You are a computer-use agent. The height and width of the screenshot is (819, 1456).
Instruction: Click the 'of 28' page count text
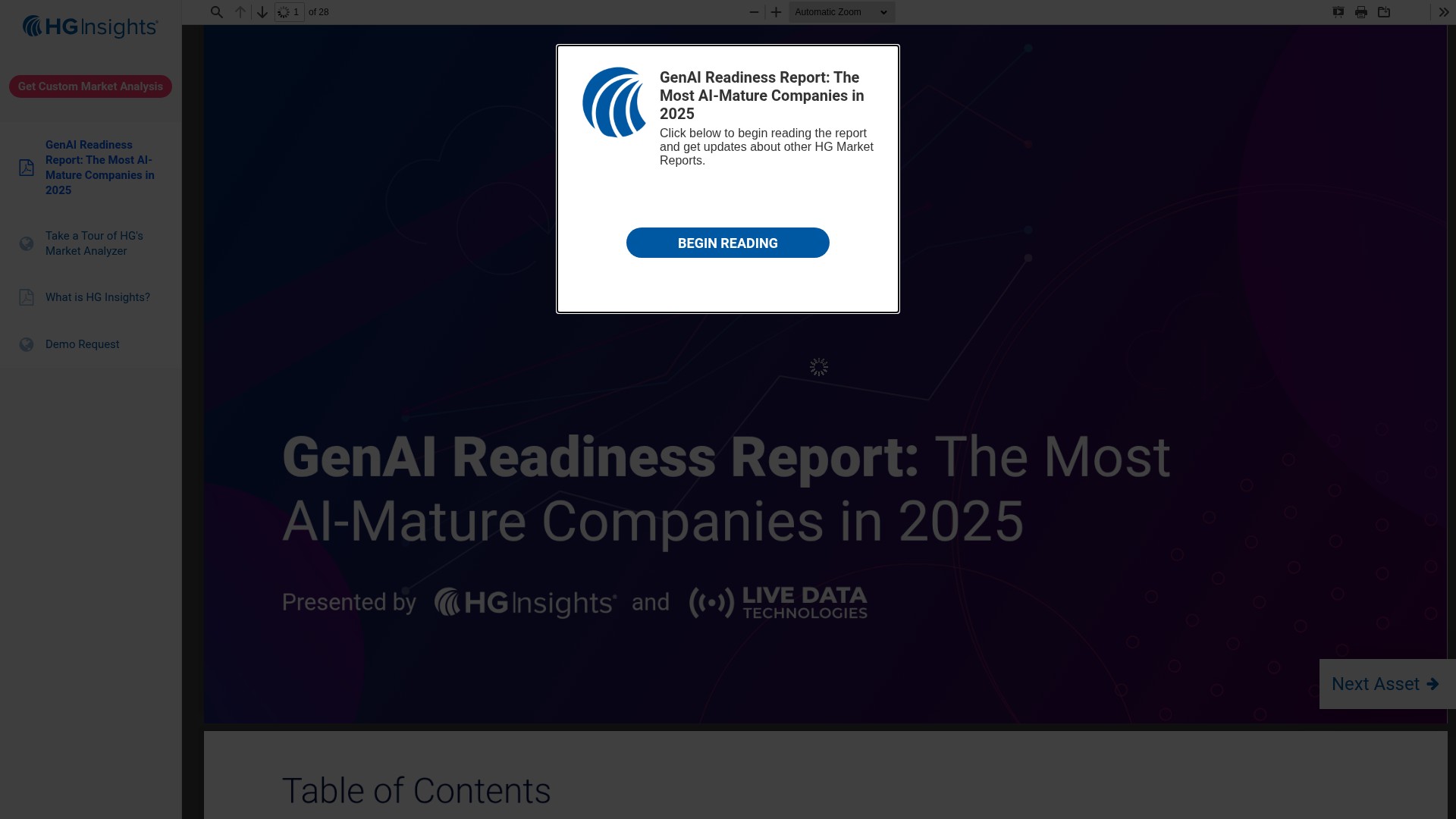click(x=318, y=12)
